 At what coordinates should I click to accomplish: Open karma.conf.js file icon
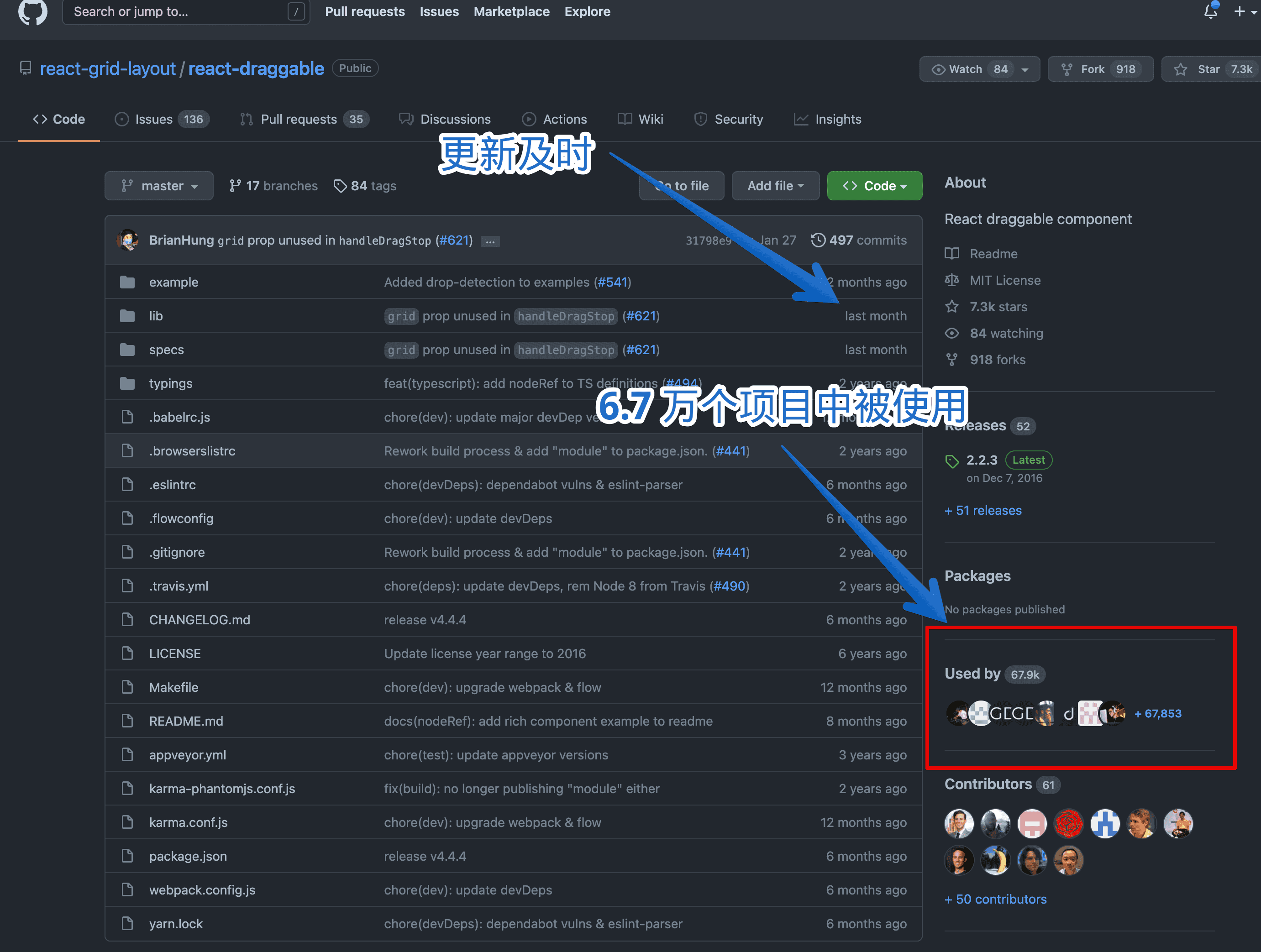pos(127,822)
